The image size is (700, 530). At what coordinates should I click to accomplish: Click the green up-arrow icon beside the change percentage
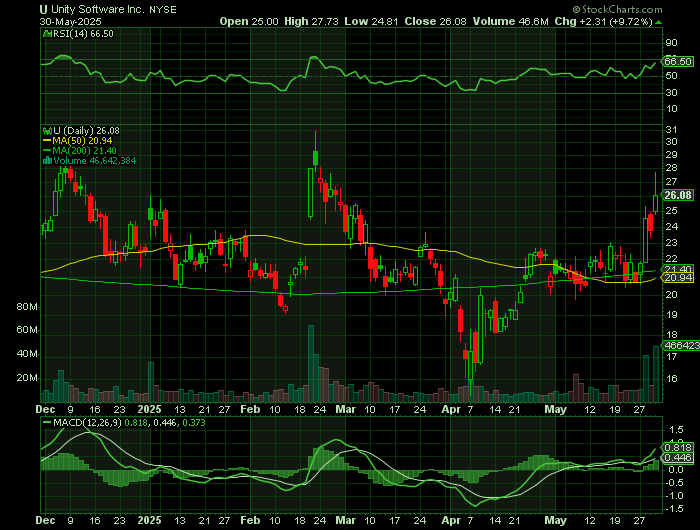click(x=659, y=22)
